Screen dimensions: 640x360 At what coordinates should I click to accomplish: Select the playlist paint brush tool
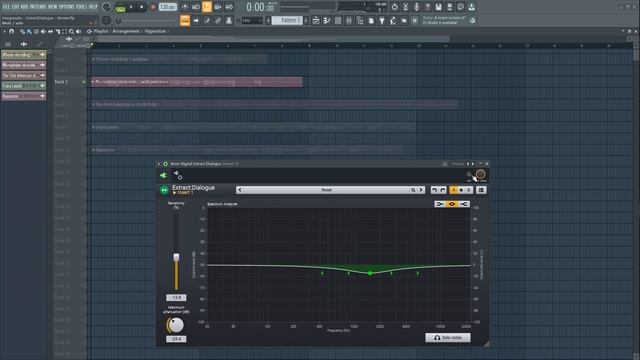click(x=29, y=31)
